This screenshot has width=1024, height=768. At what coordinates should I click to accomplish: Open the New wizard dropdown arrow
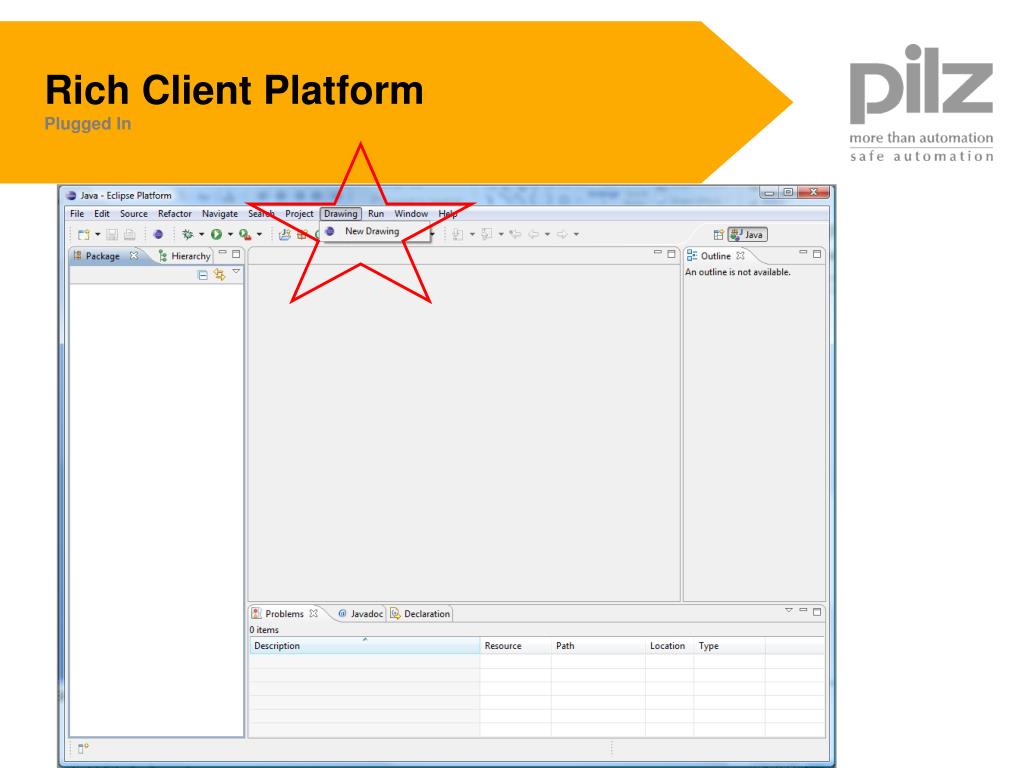point(97,234)
